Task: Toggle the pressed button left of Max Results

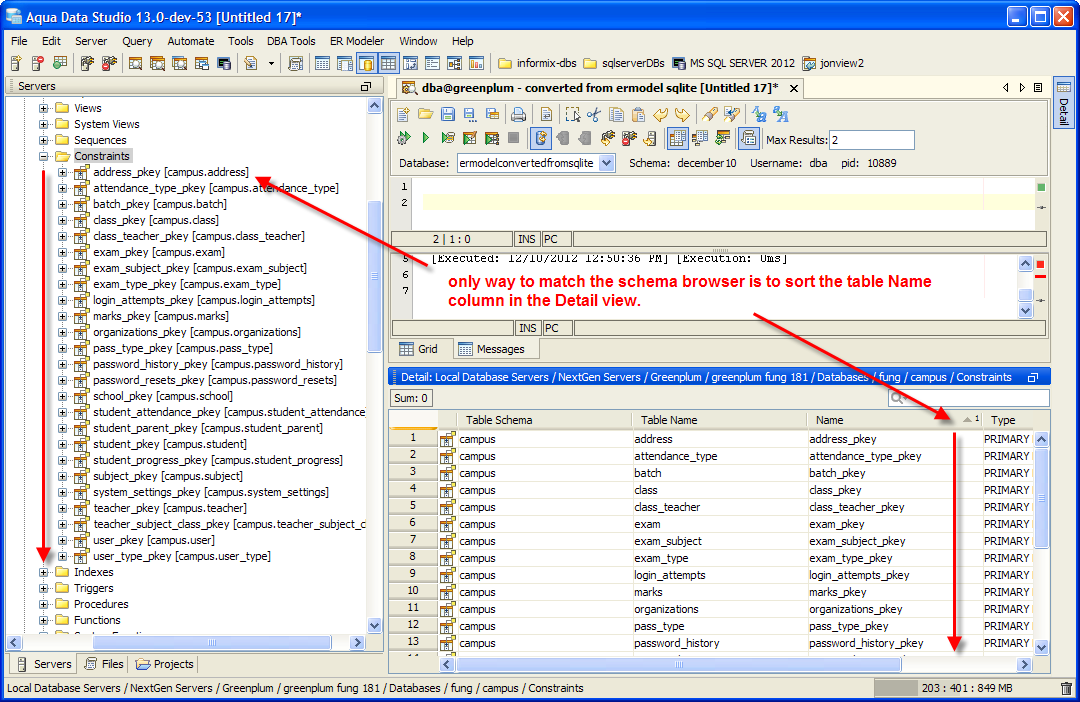Action: tap(749, 138)
